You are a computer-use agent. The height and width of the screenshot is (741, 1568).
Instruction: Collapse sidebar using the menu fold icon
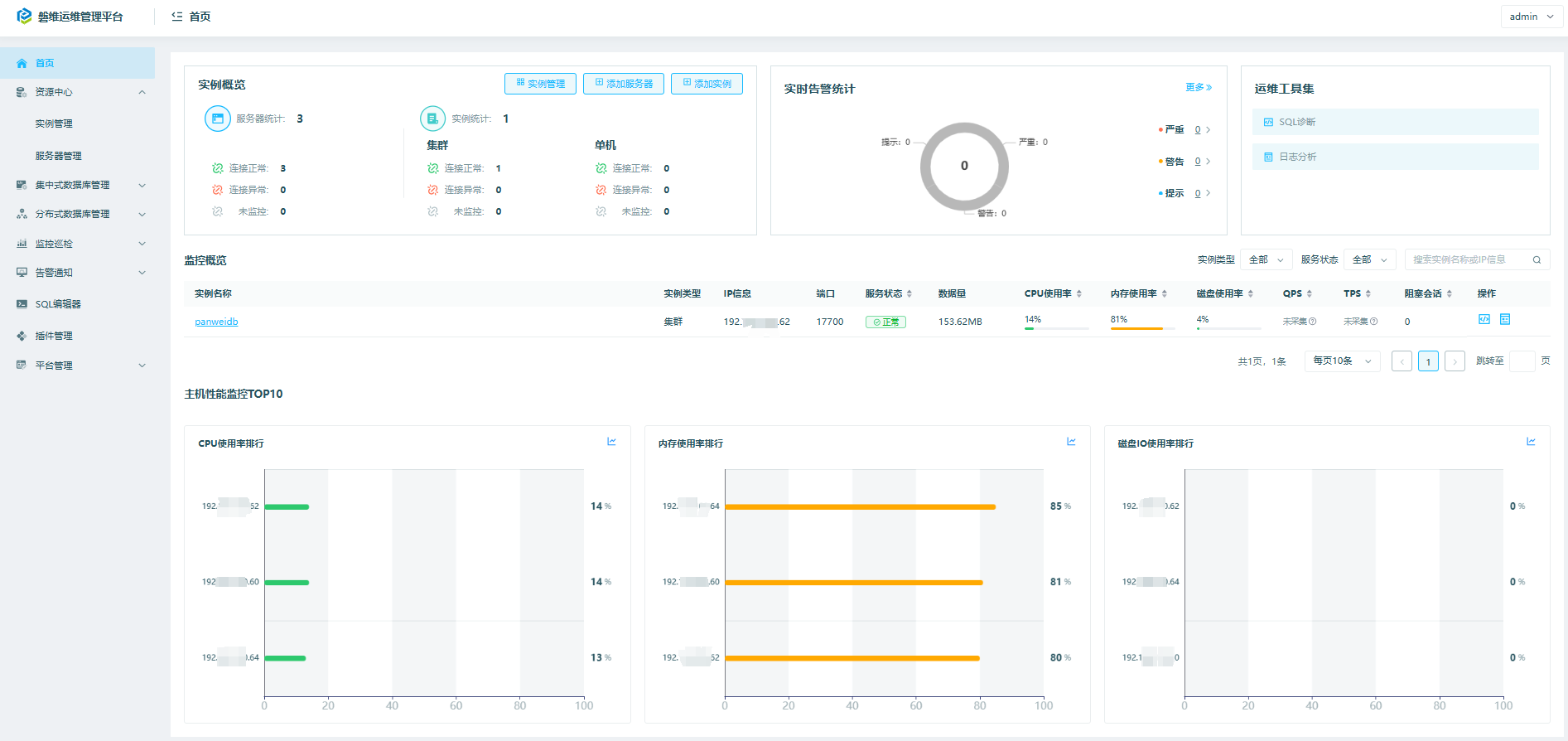point(176,17)
